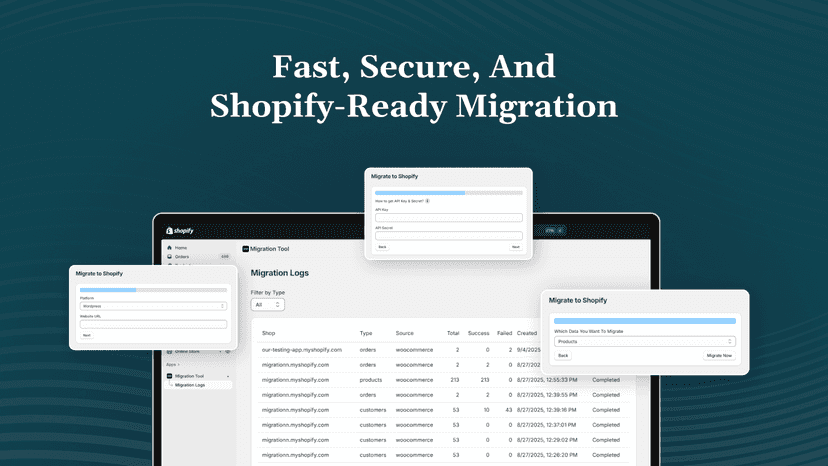The width and height of the screenshot is (828, 466).
Task: Click our-testing-app.myshopify.com shop cell
Action: tap(302, 350)
